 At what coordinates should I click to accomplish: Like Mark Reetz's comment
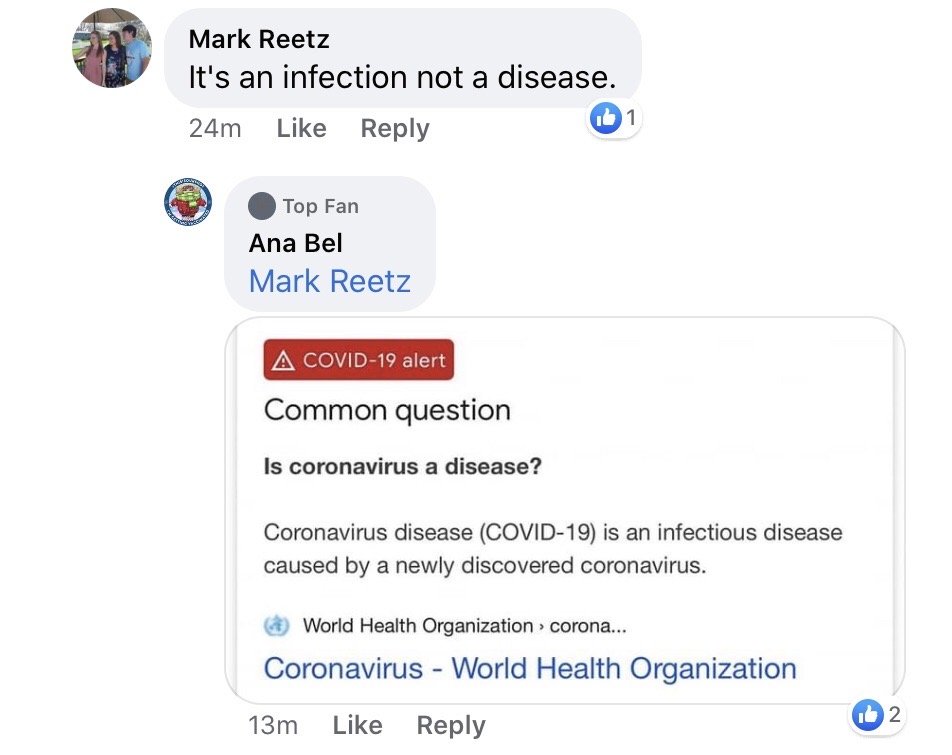[x=300, y=128]
